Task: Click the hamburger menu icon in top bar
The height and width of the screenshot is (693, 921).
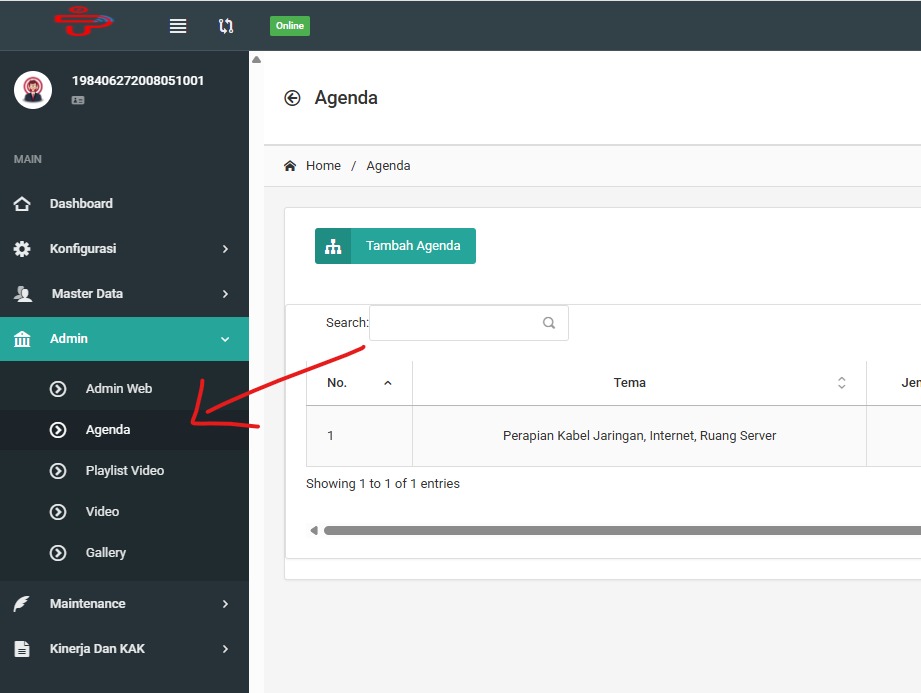Action: pos(178,26)
